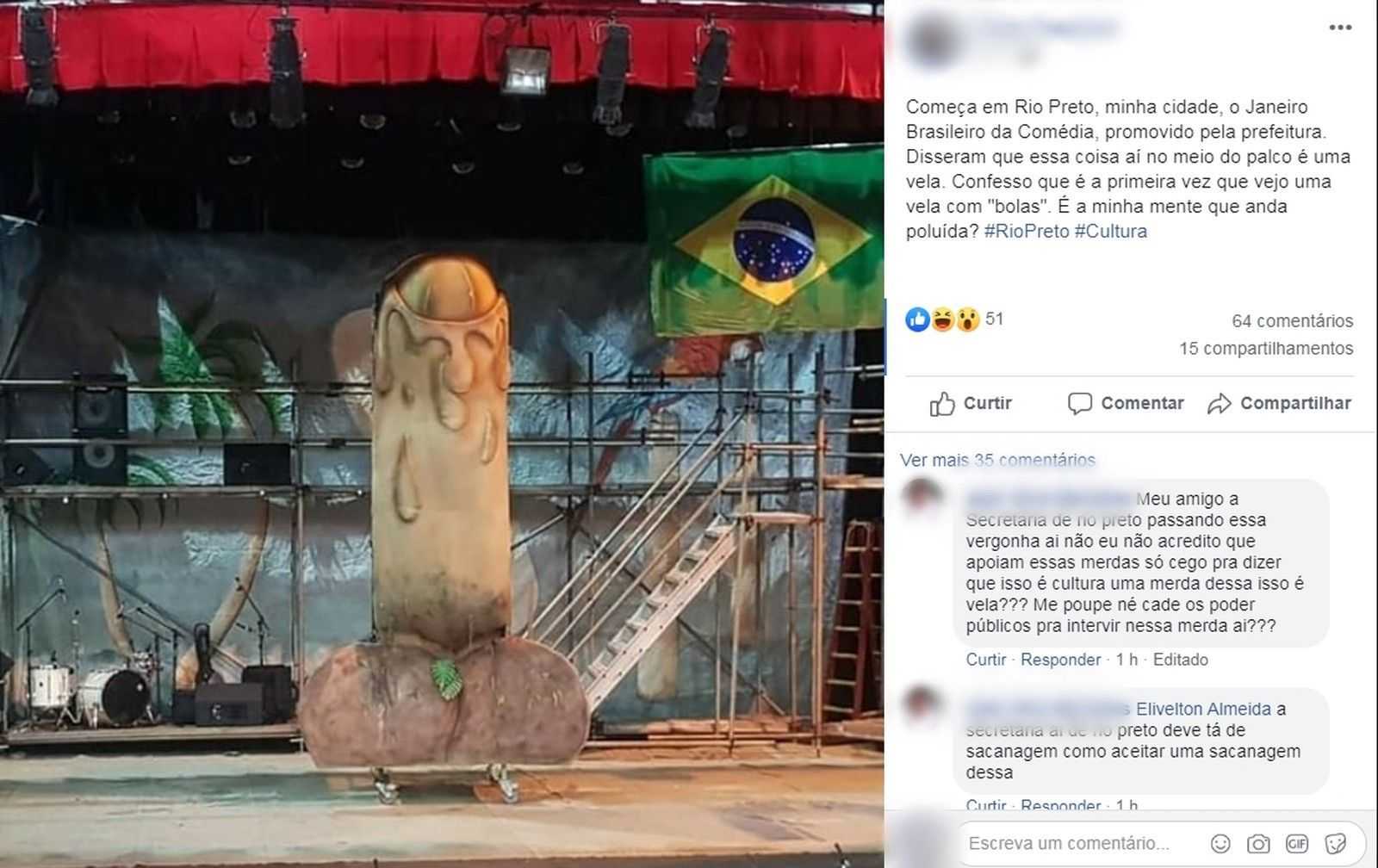This screenshot has height=868, width=1378.
Task: Click the Compartilhar share button
Action: pyautogui.click(x=1279, y=403)
